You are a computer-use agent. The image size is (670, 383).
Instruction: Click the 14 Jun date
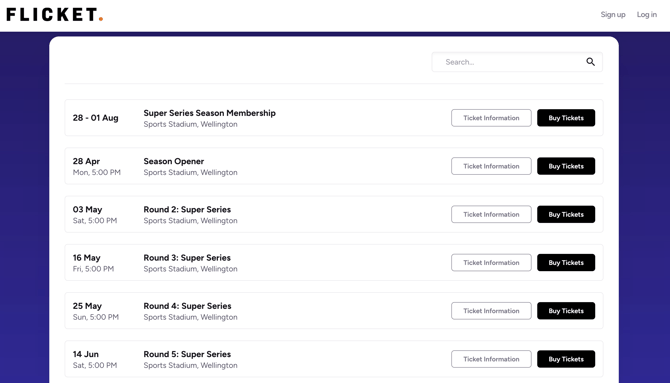tap(85, 355)
